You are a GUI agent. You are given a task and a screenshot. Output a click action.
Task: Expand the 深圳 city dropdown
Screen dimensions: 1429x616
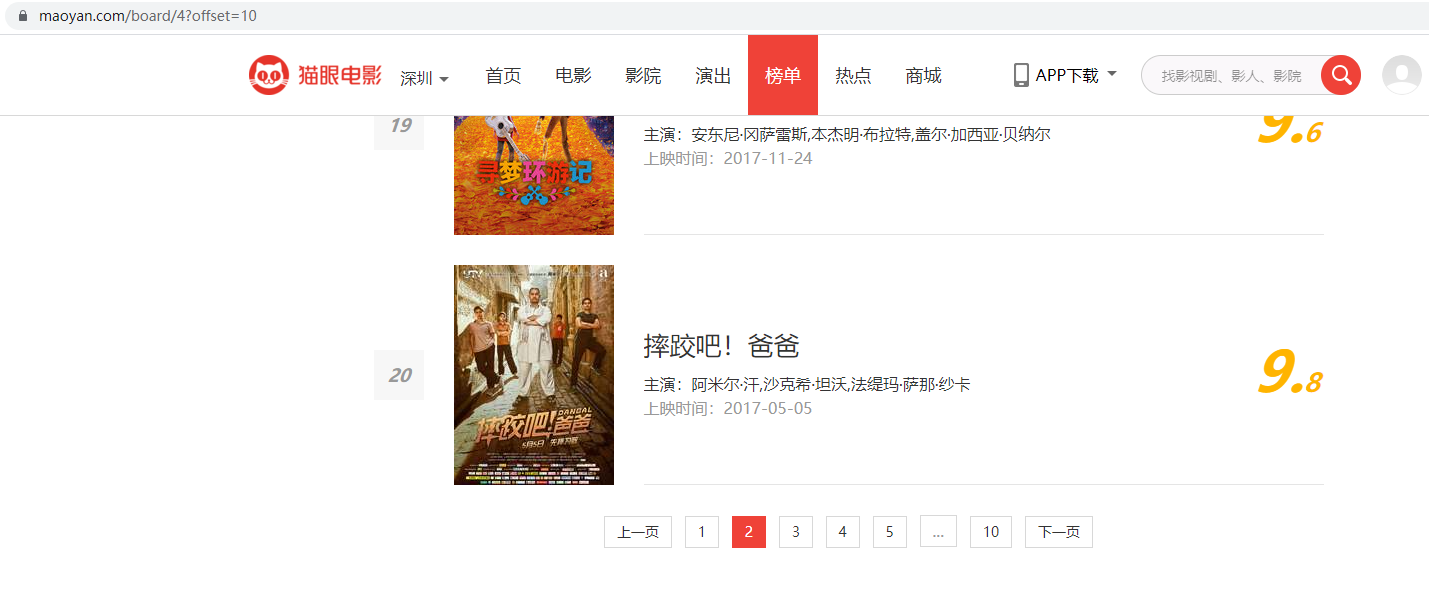click(424, 78)
